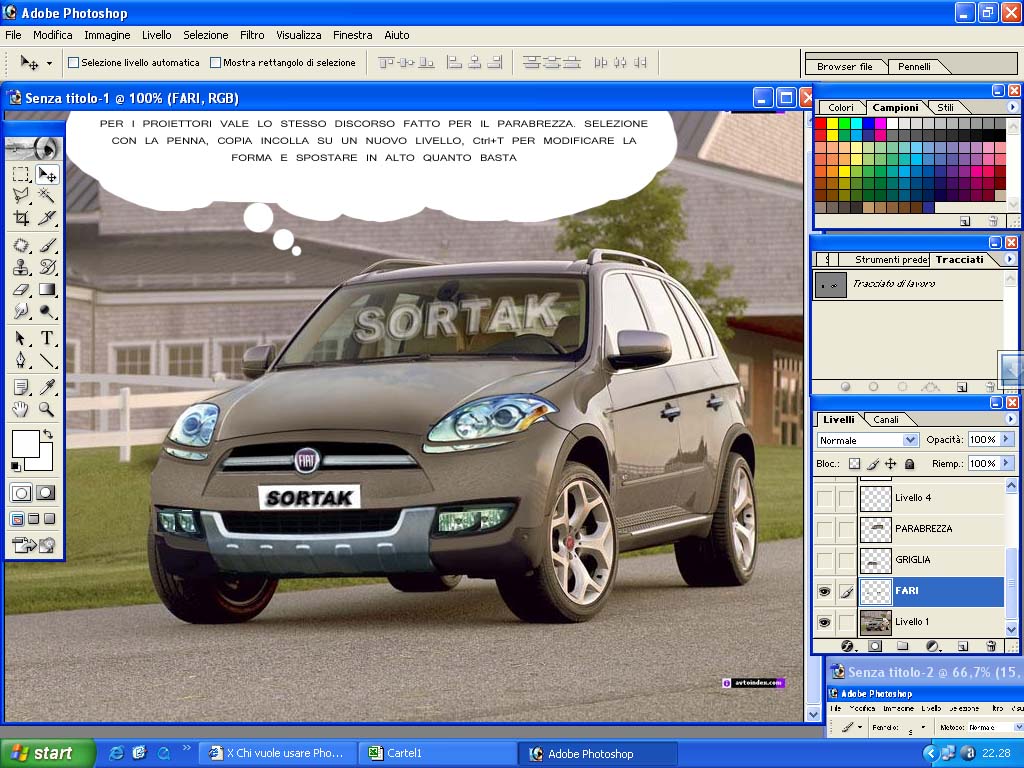Open the Browser file tab

click(844, 67)
